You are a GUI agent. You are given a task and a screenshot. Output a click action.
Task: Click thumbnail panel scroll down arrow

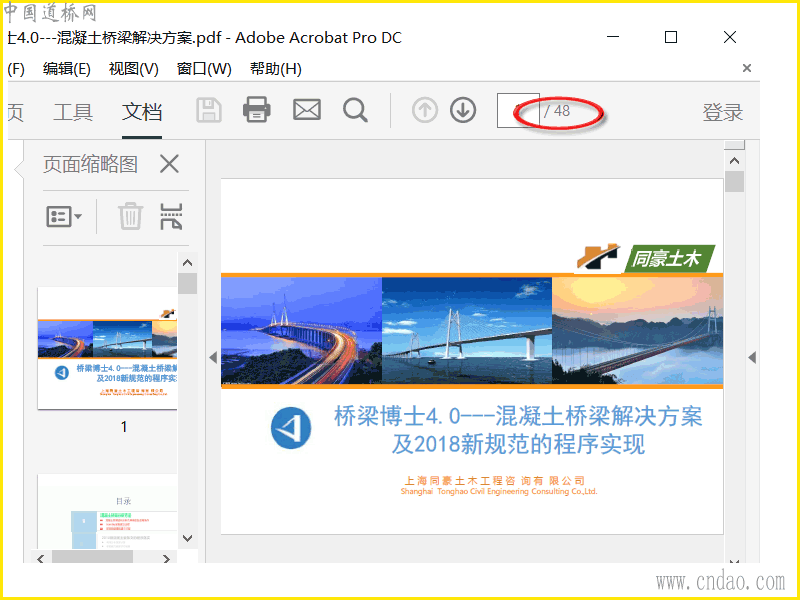pyautogui.click(x=188, y=538)
